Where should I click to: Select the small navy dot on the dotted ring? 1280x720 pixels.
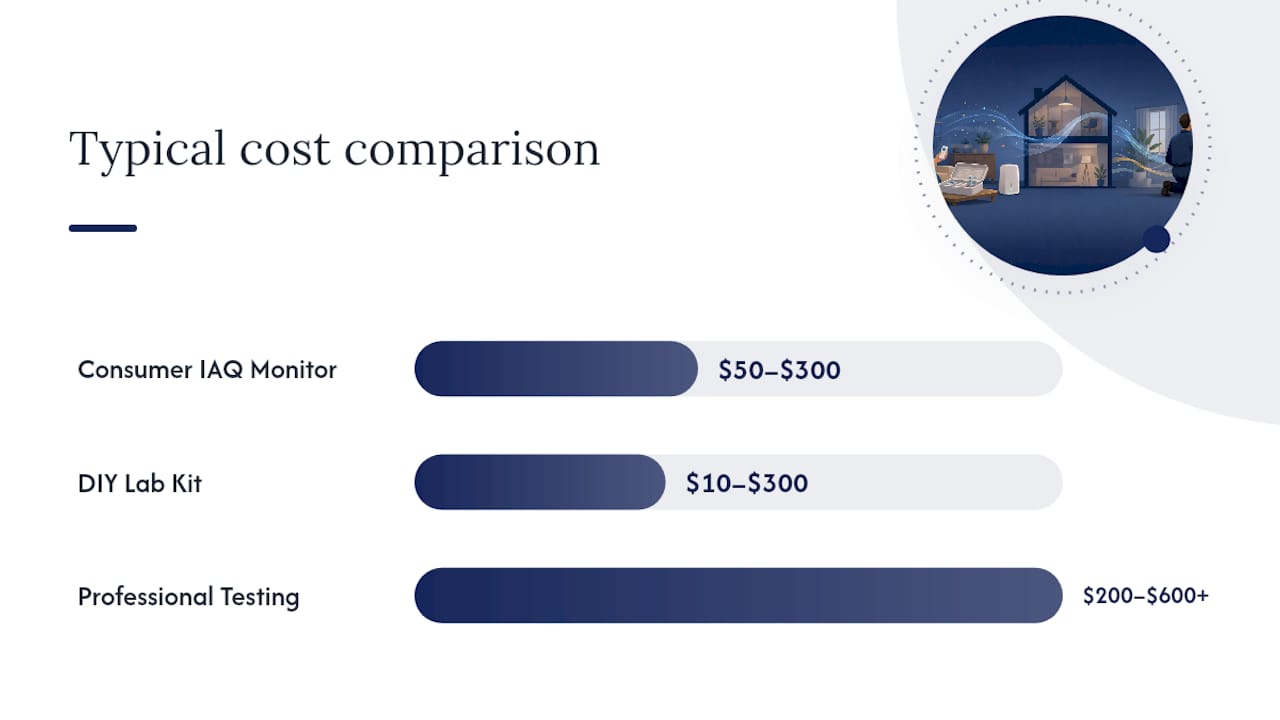1156,239
